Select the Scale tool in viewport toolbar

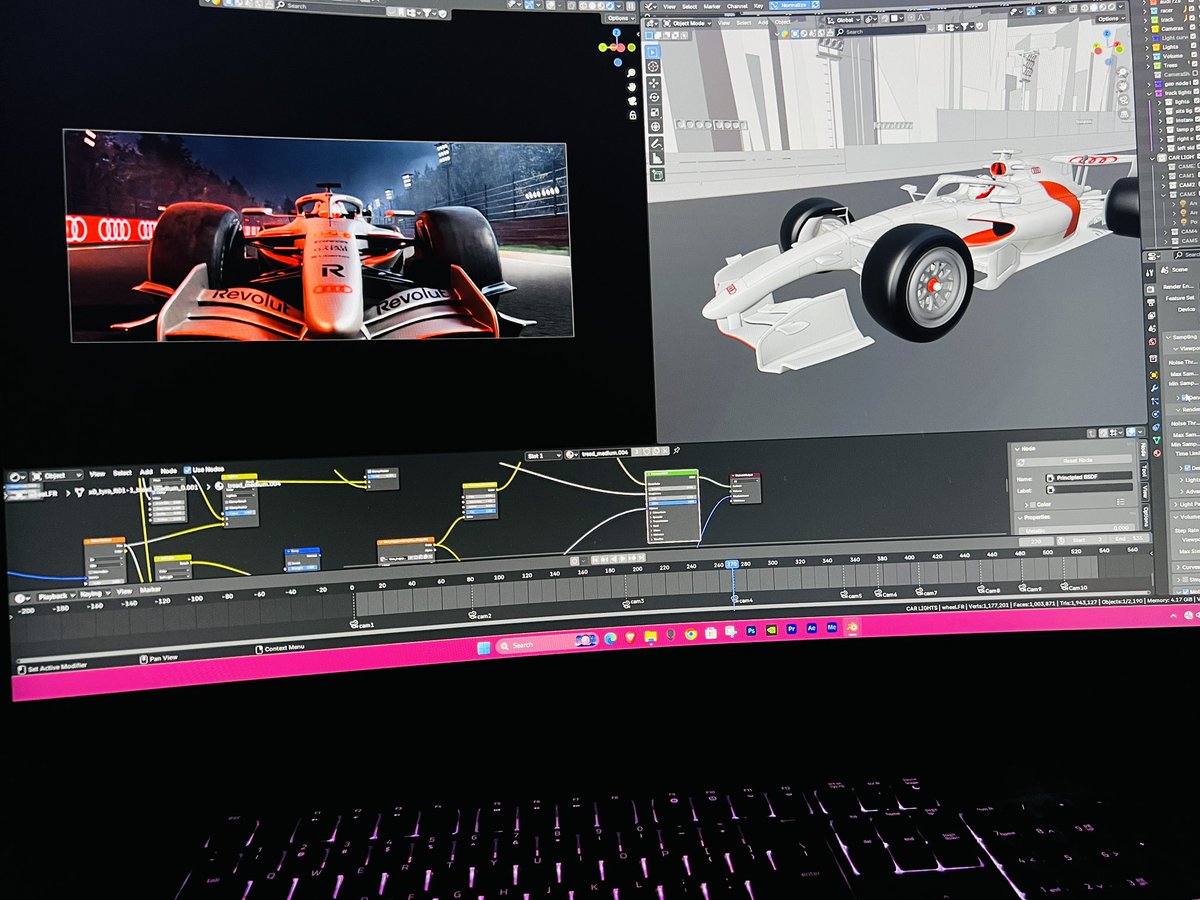coord(655,112)
